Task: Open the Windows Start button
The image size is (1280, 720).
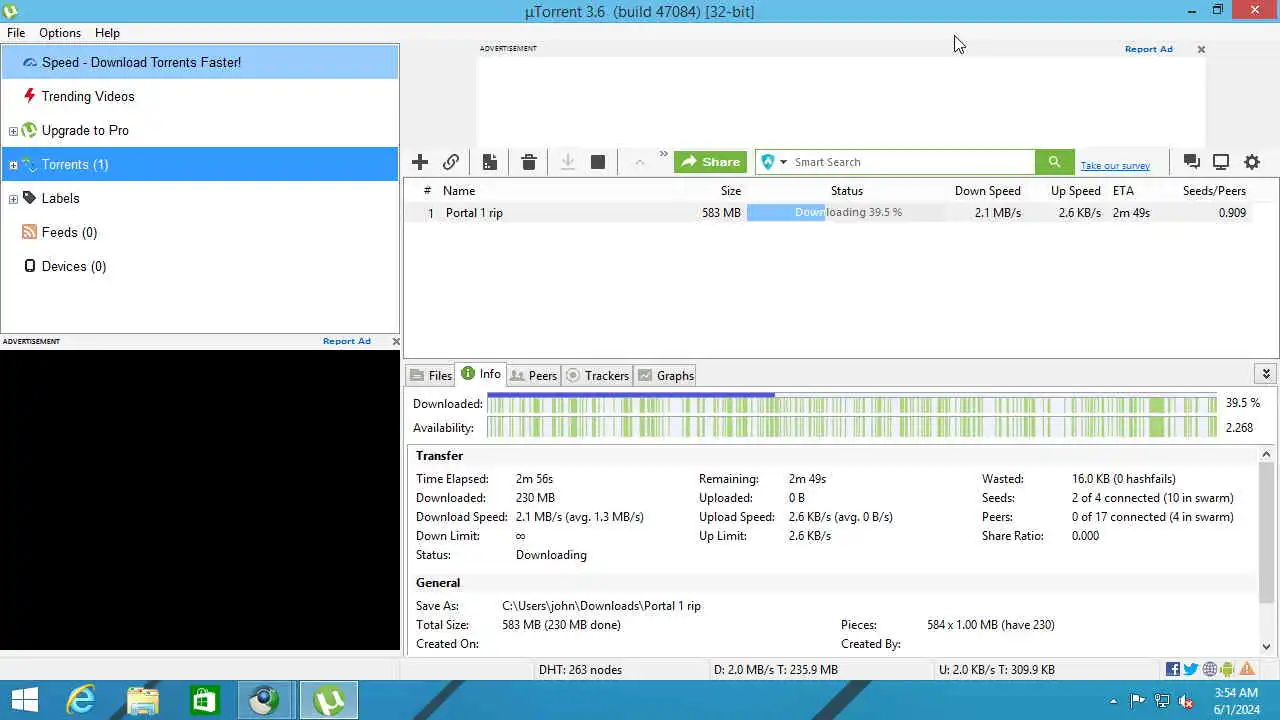Action: pos(24,700)
